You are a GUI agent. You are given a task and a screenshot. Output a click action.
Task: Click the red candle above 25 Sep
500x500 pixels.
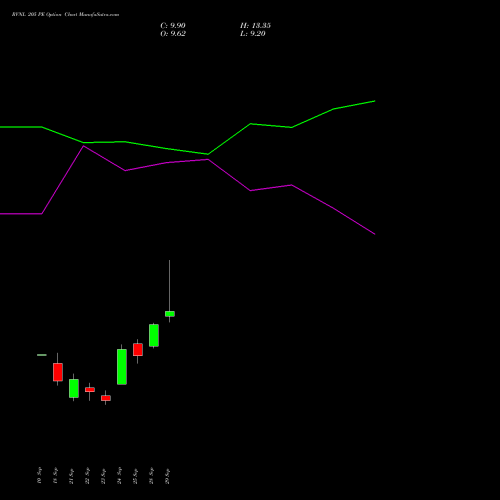point(138,350)
